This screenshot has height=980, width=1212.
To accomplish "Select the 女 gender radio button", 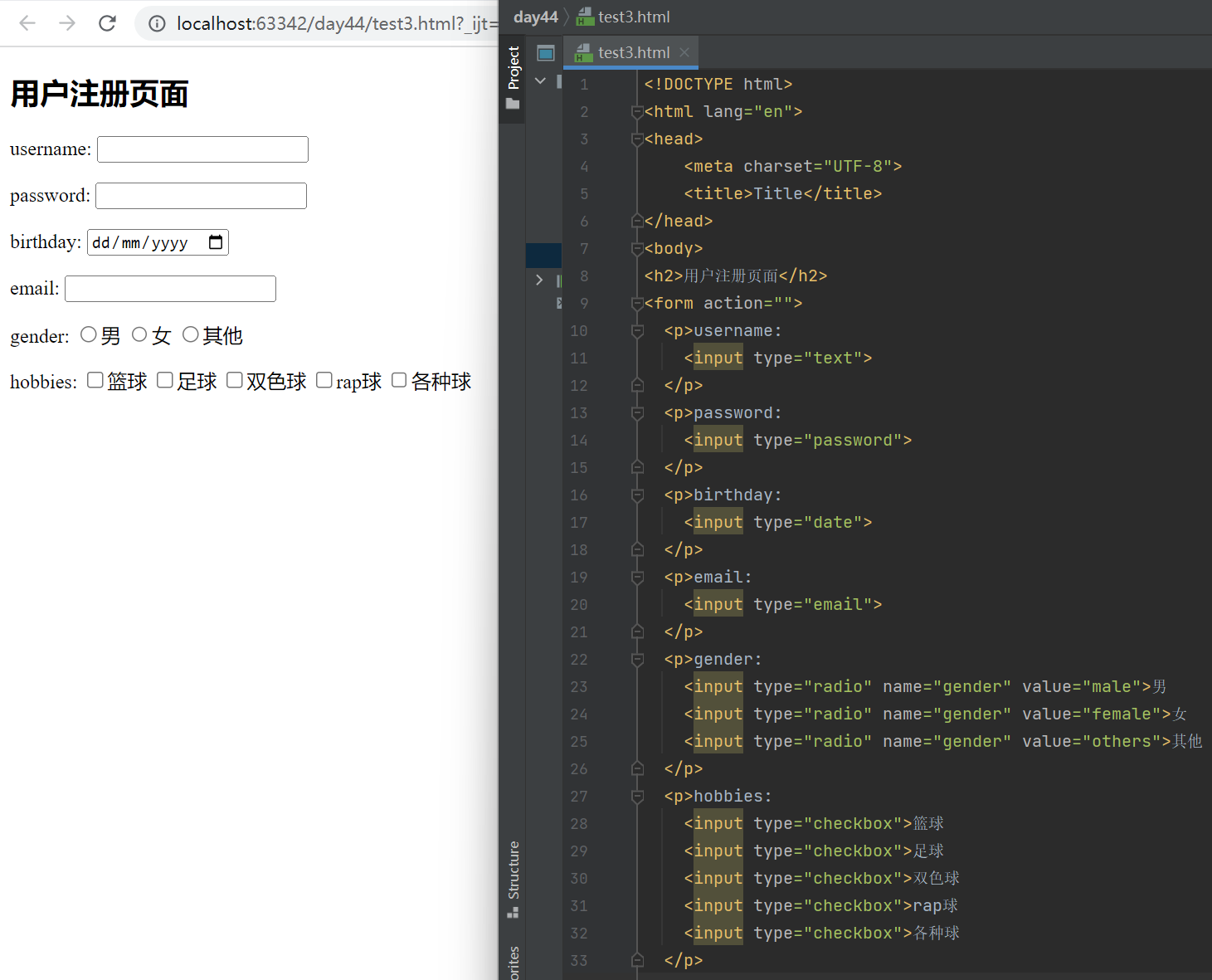I will tap(139, 334).
